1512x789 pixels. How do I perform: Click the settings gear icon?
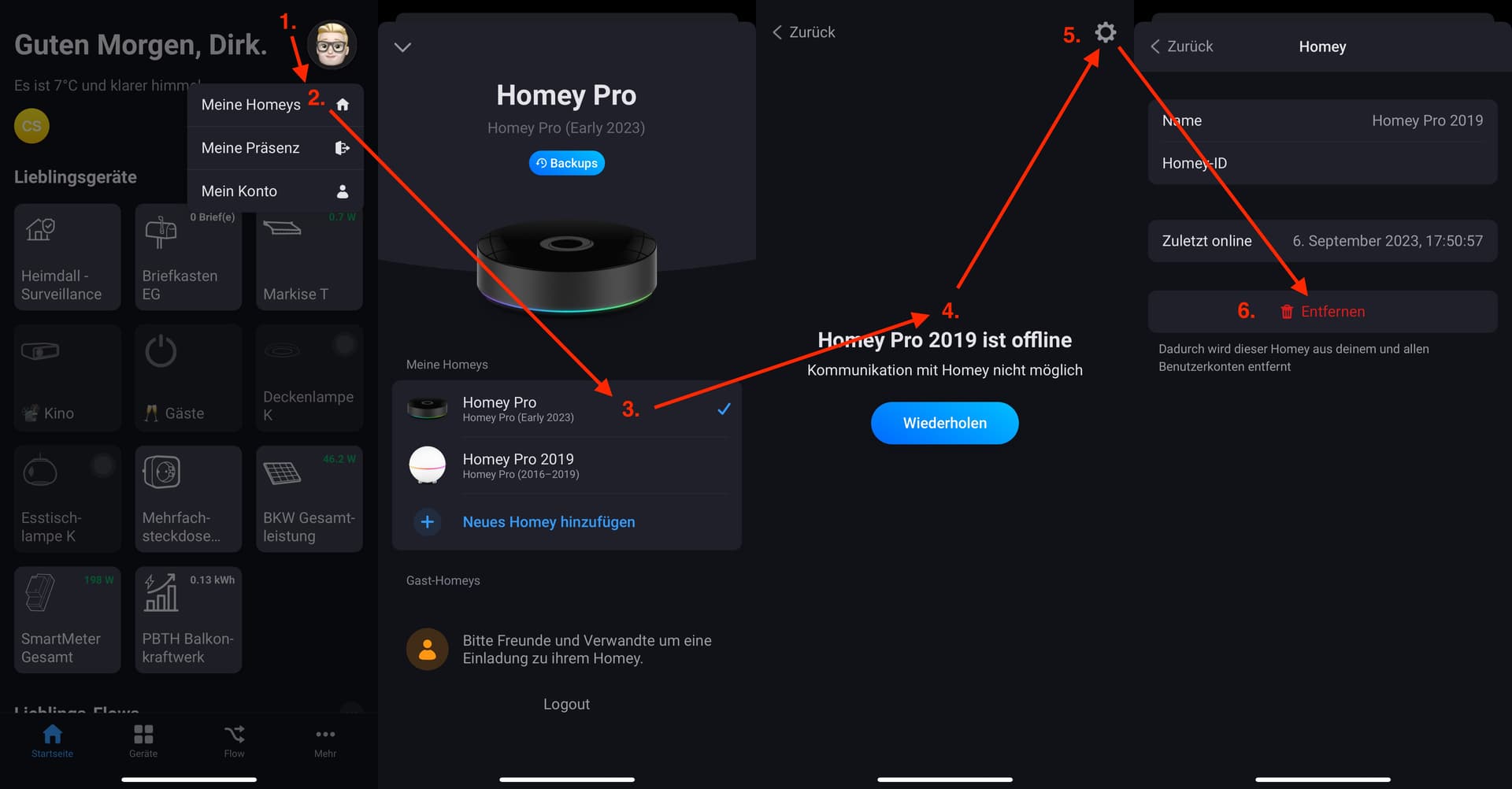(x=1106, y=32)
